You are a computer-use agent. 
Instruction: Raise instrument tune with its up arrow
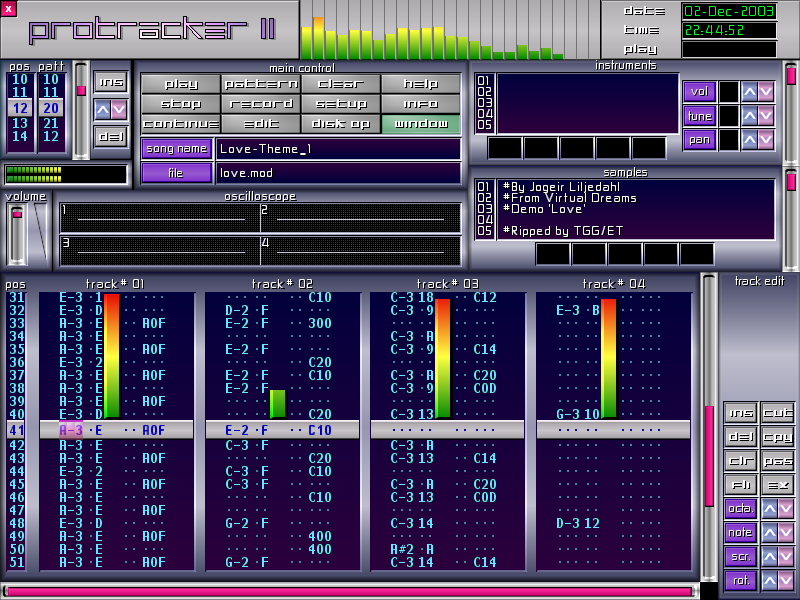749,116
